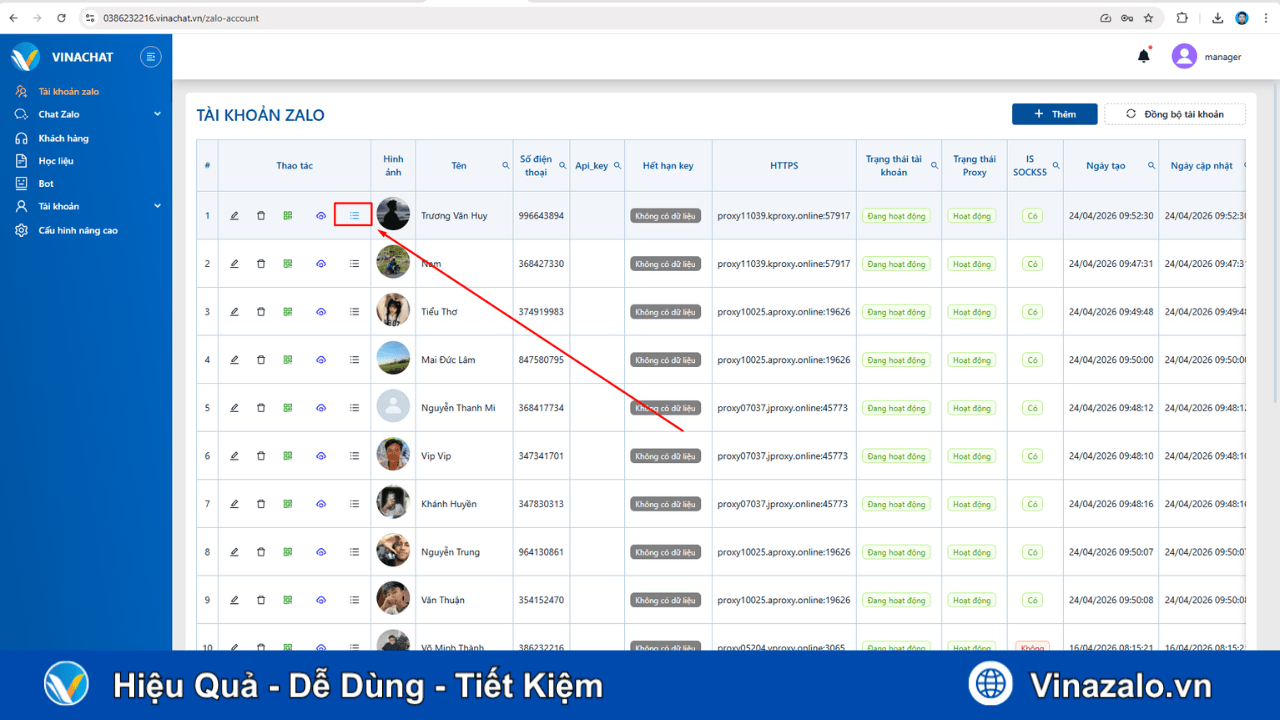The height and width of the screenshot is (720, 1280).
Task: Click the Thêm button
Action: coord(1054,114)
